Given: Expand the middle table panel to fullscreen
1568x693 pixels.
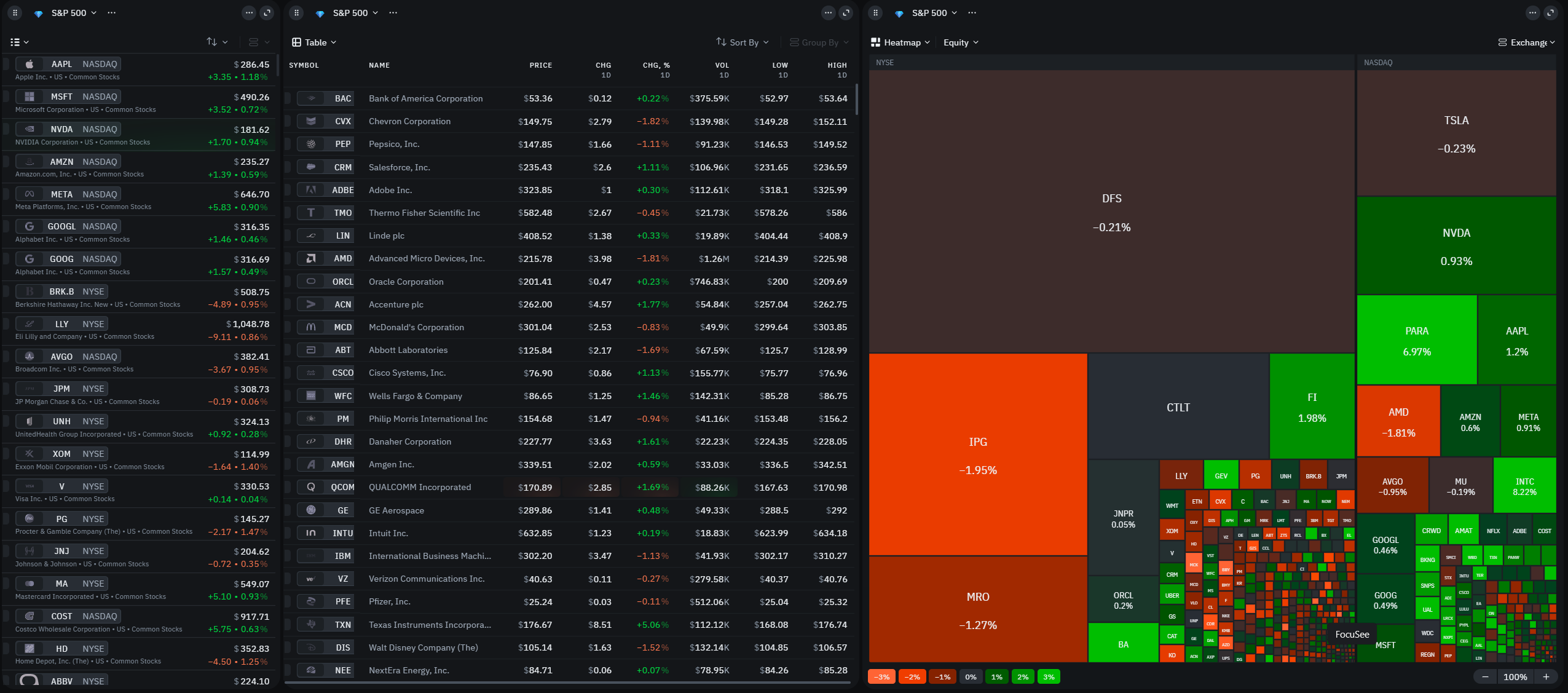Looking at the screenshot, I should 846,12.
